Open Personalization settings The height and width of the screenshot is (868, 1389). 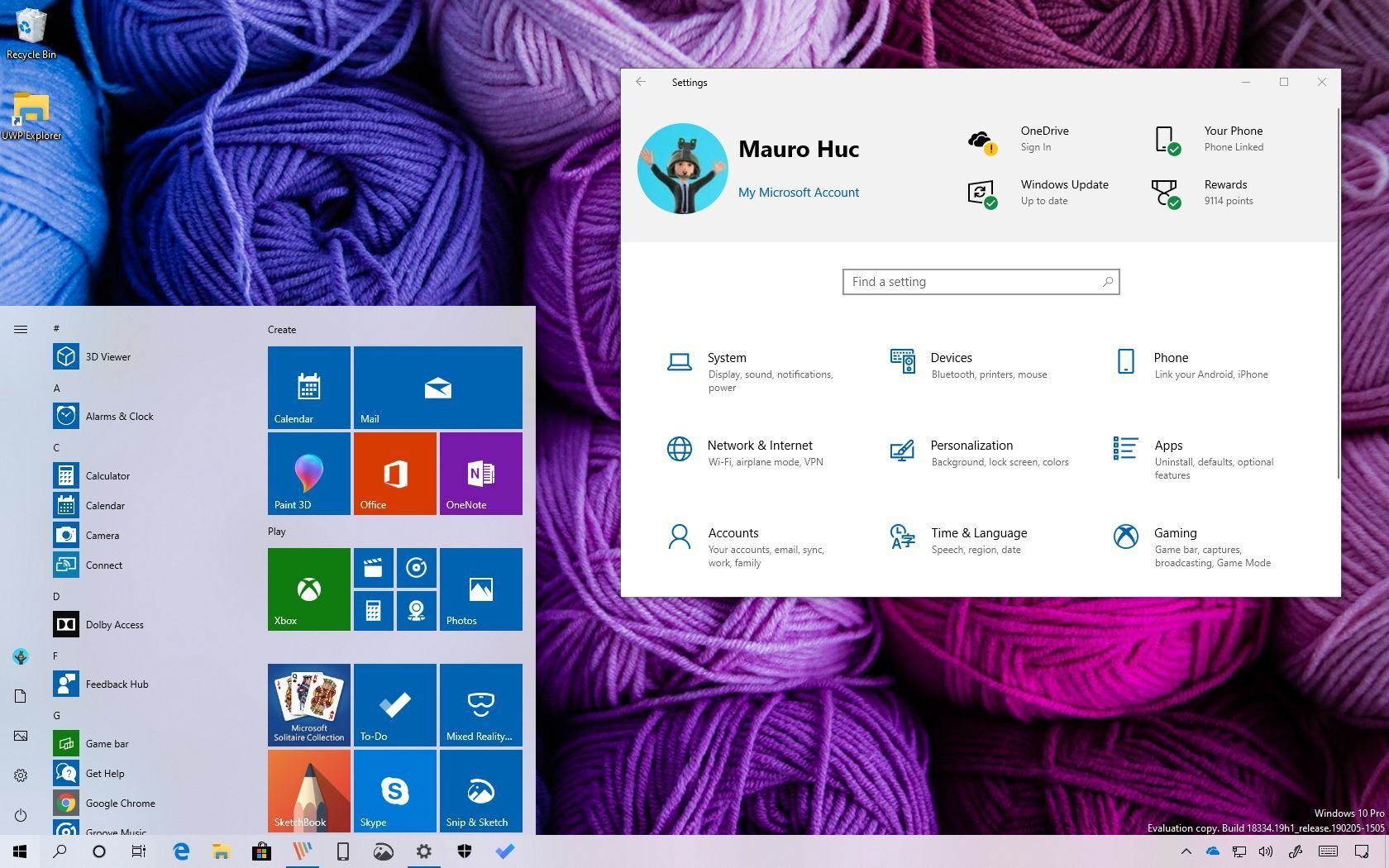pyautogui.click(x=979, y=452)
